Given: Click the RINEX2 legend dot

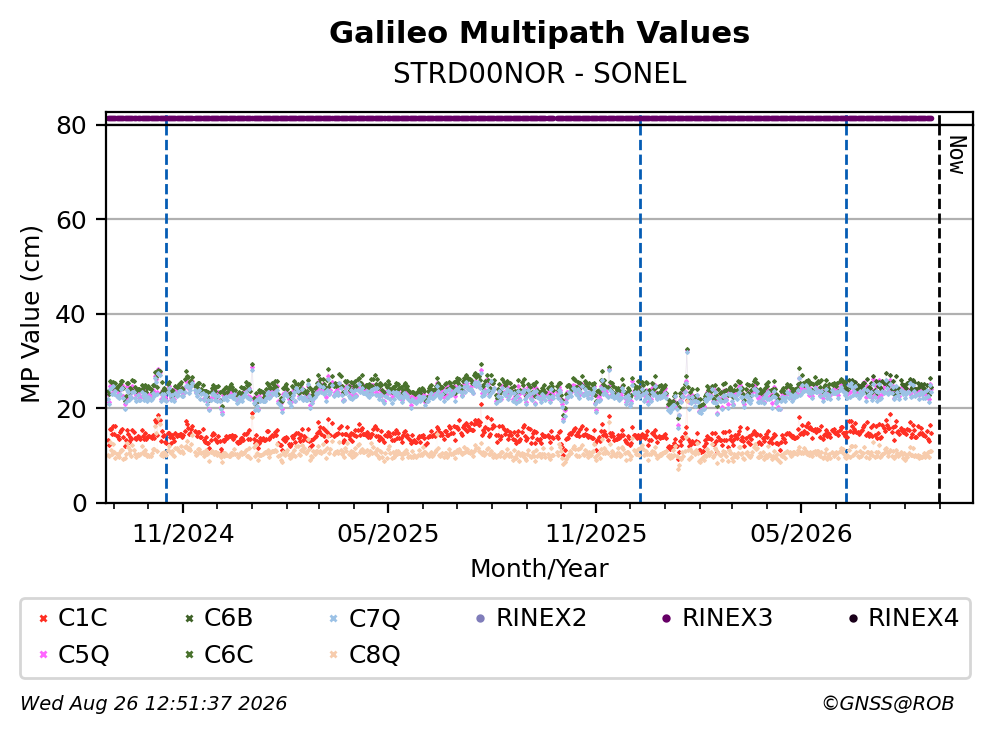Looking at the screenshot, I should click(480, 618).
